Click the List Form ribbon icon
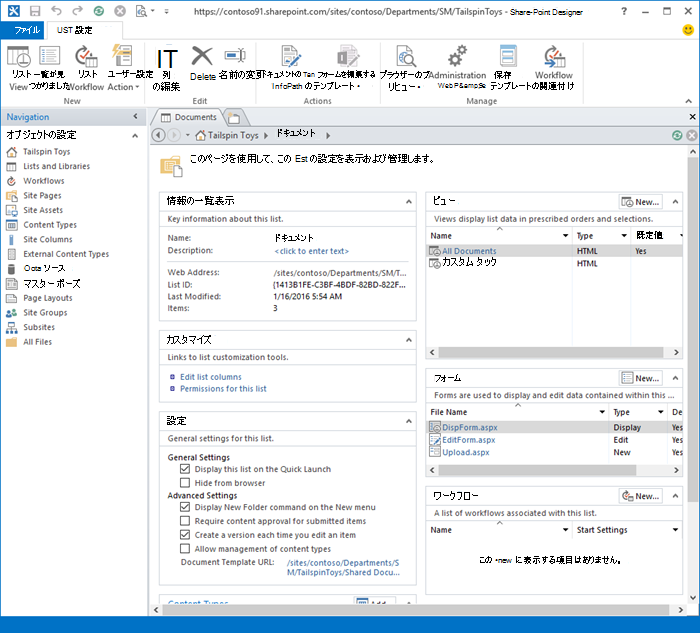700x633 pixels. pyautogui.click(x=50, y=57)
